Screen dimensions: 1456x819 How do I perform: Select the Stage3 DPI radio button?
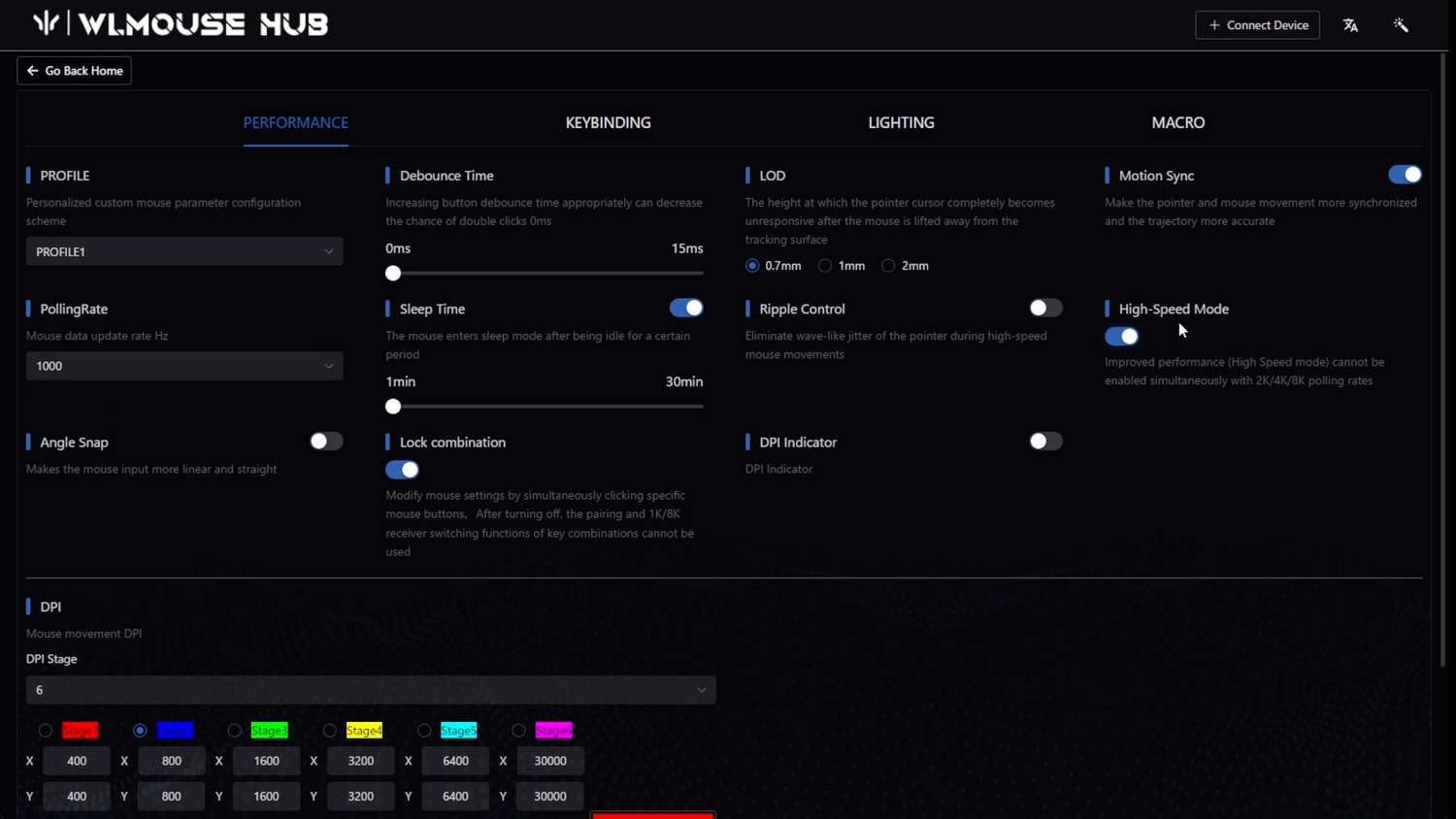(234, 731)
